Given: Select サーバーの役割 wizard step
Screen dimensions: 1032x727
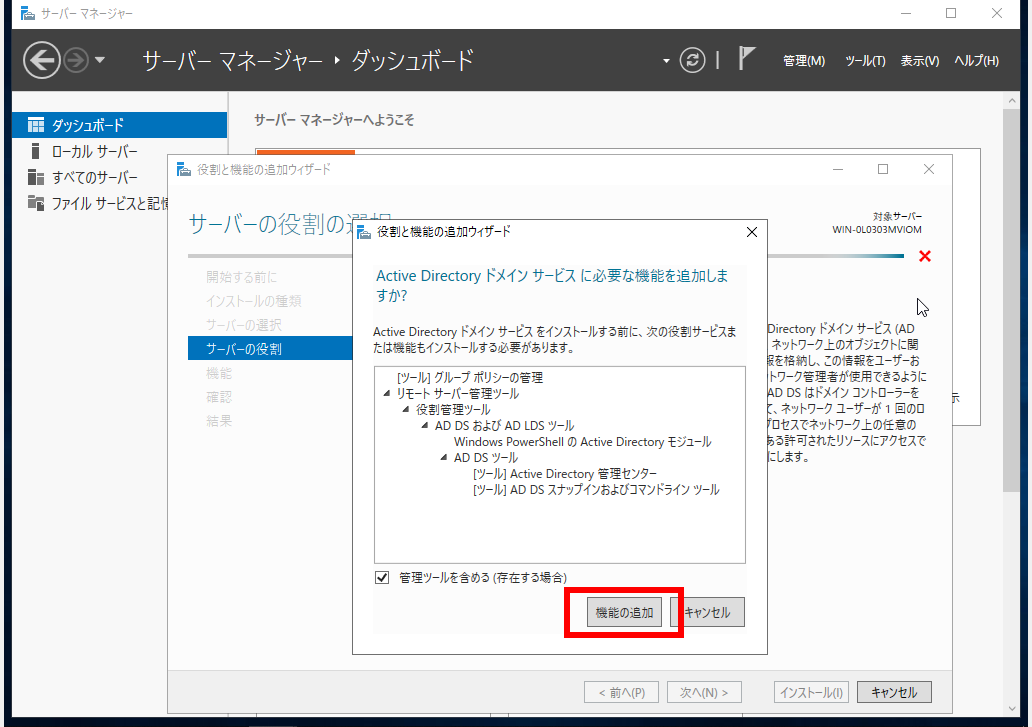Looking at the screenshot, I should pos(270,349).
